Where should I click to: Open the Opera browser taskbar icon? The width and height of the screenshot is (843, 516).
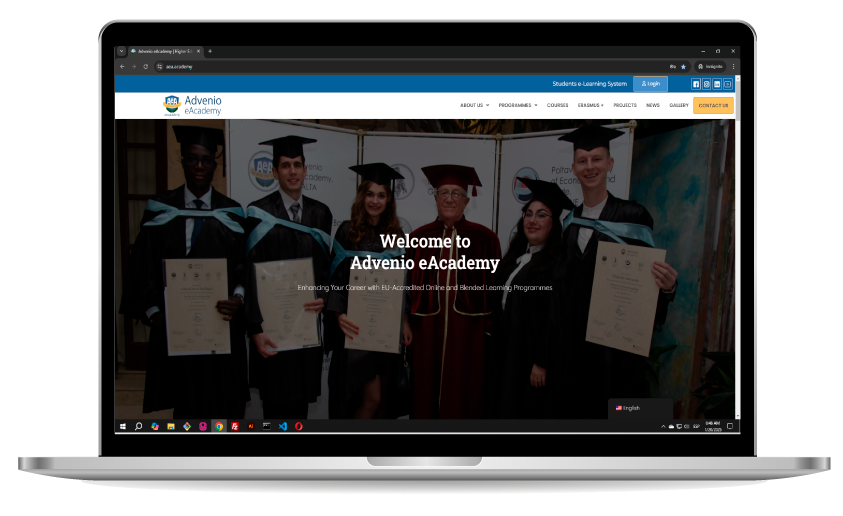[x=299, y=426]
